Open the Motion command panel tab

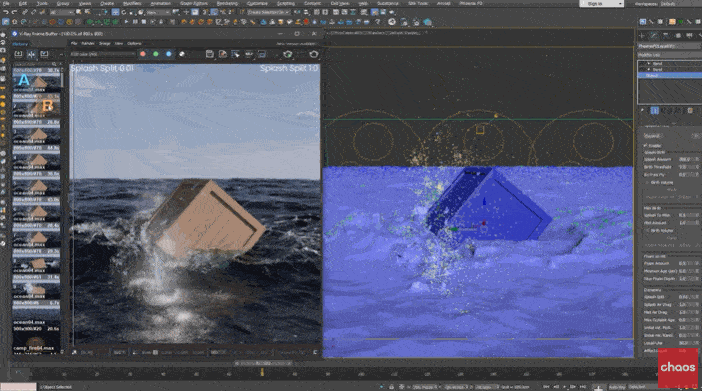[x=677, y=35]
